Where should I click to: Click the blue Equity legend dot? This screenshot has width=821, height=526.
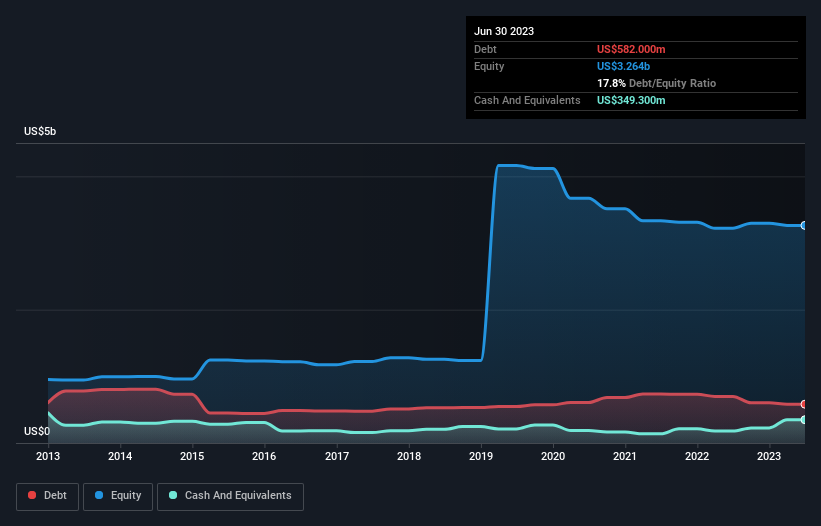pyautogui.click(x=99, y=495)
